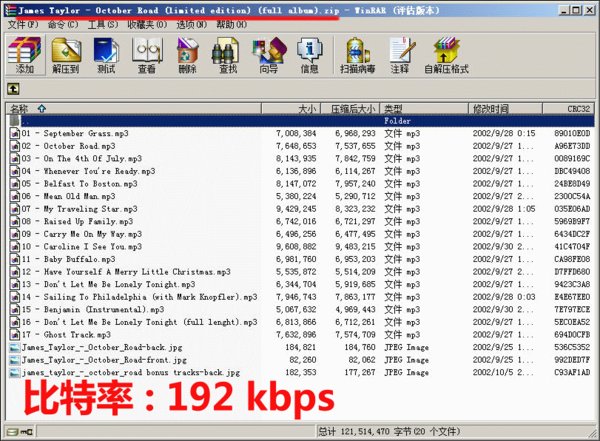Go up one folder level arrow
The width and height of the screenshot is (600, 441).
[x=13, y=89]
